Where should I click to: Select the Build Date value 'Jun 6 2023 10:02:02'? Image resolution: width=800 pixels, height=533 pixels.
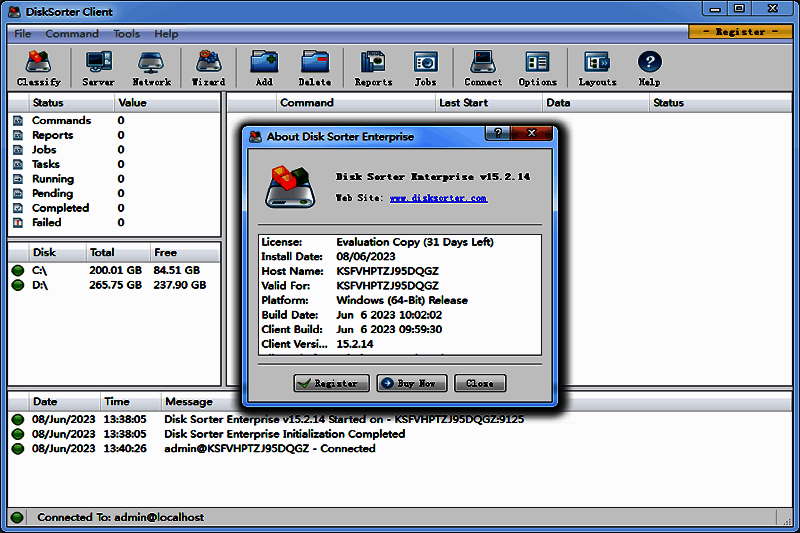[389, 315]
